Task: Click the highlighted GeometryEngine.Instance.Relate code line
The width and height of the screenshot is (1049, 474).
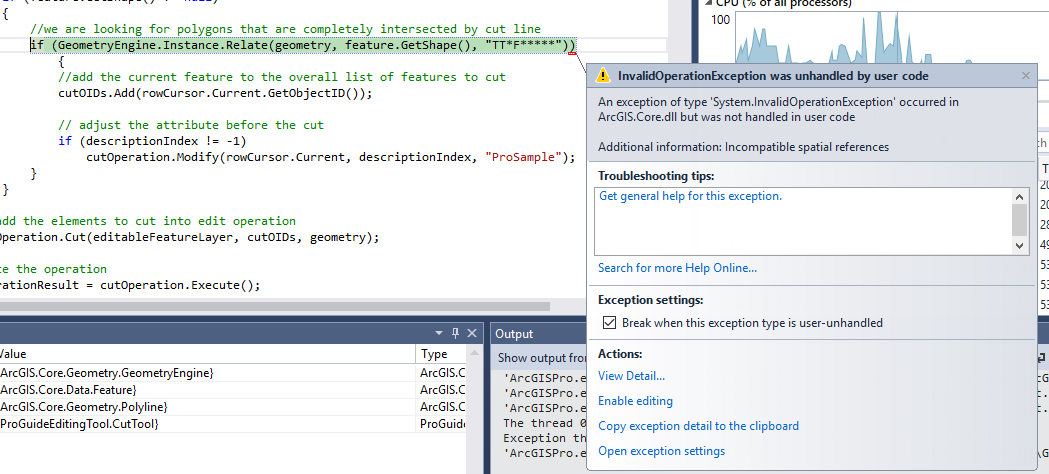Action: [303, 45]
